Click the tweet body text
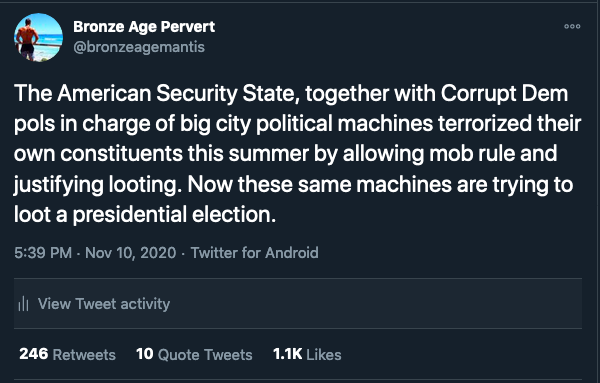Screen dimensions: 600x383 point(297,154)
